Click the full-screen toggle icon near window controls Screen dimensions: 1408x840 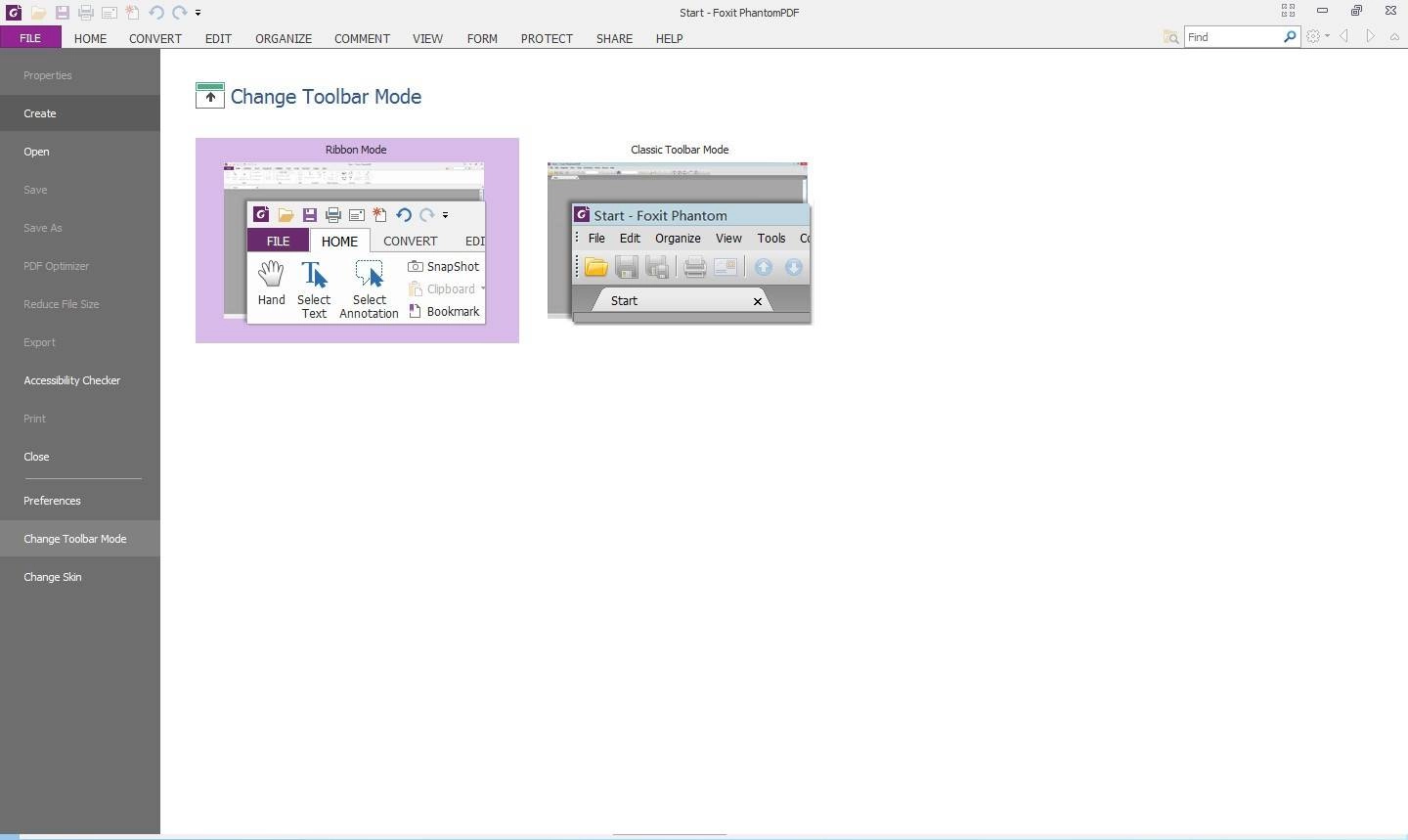click(x=1288, y=11)
